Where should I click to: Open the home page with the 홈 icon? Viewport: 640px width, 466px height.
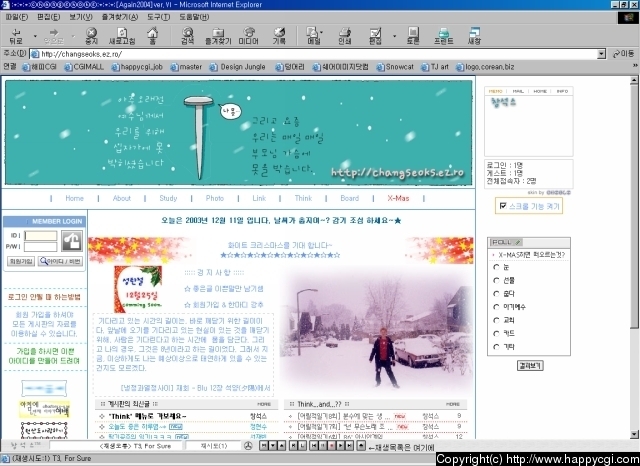coord(152,36)
